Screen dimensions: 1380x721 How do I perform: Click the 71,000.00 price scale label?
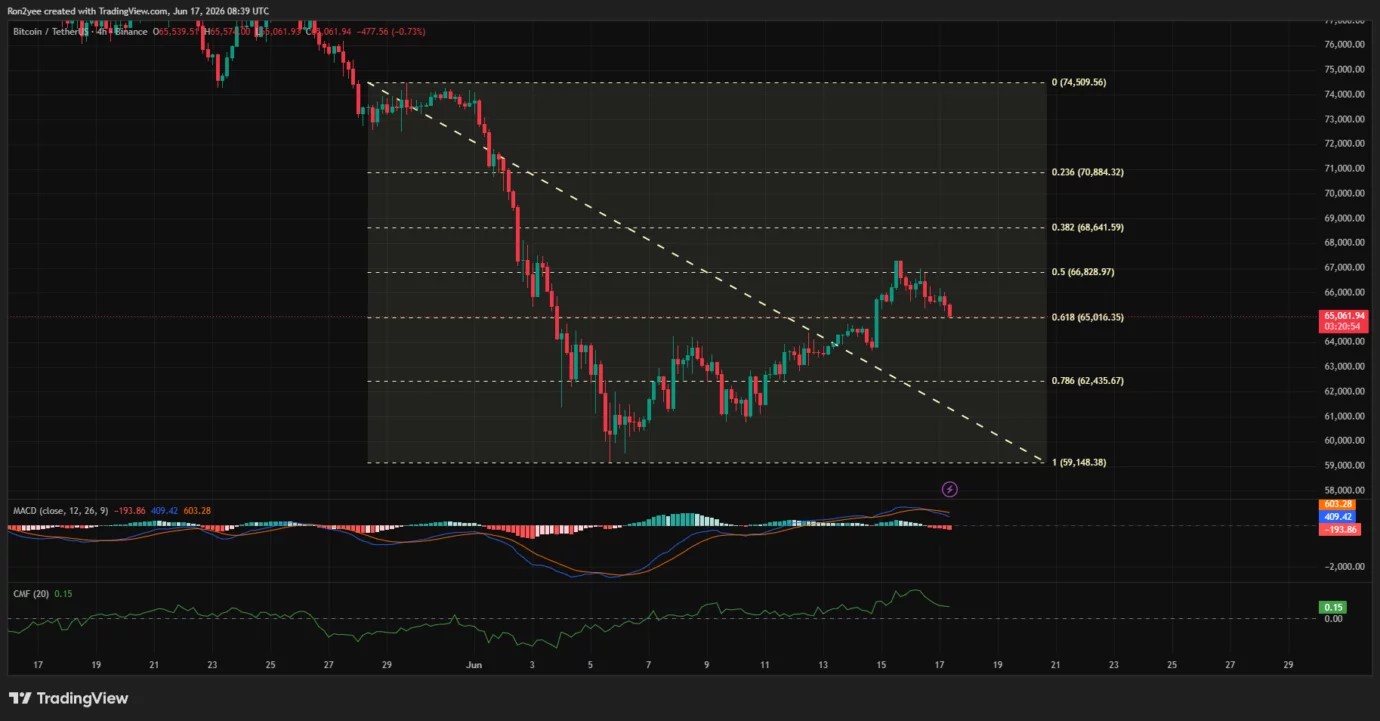coord(1344,169)
